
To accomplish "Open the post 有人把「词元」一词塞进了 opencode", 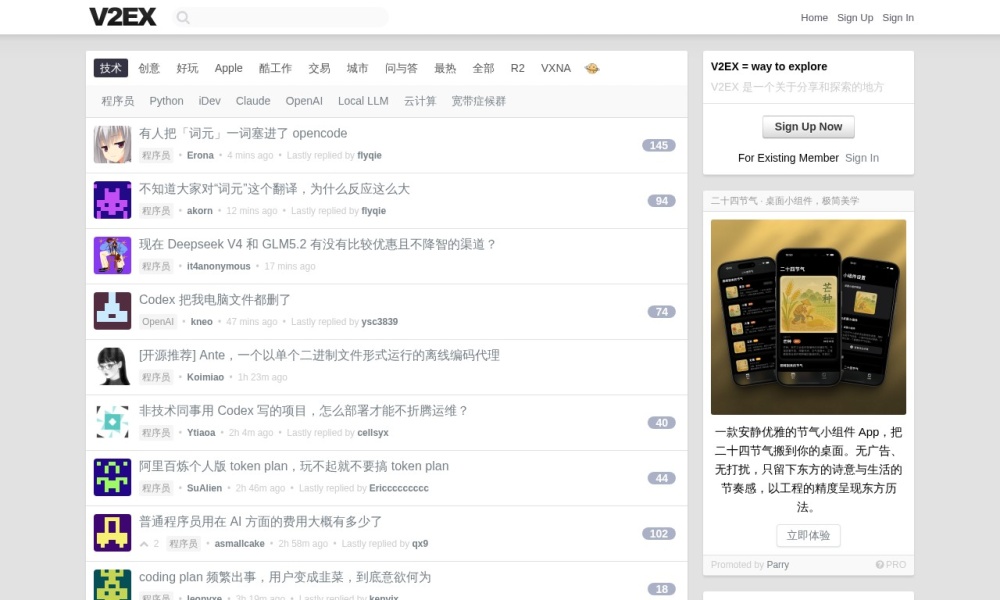I will pos(243,133).
